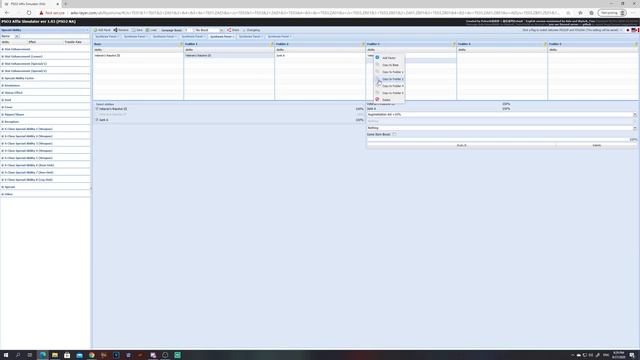
Task: Choose Copy to Fodder 5 in the context menu
Action: click(389, 93)
